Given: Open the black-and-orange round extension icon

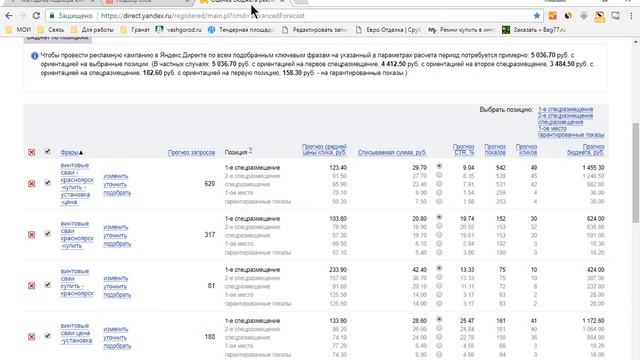Looking at the screenshot, I should pos(568,16).
